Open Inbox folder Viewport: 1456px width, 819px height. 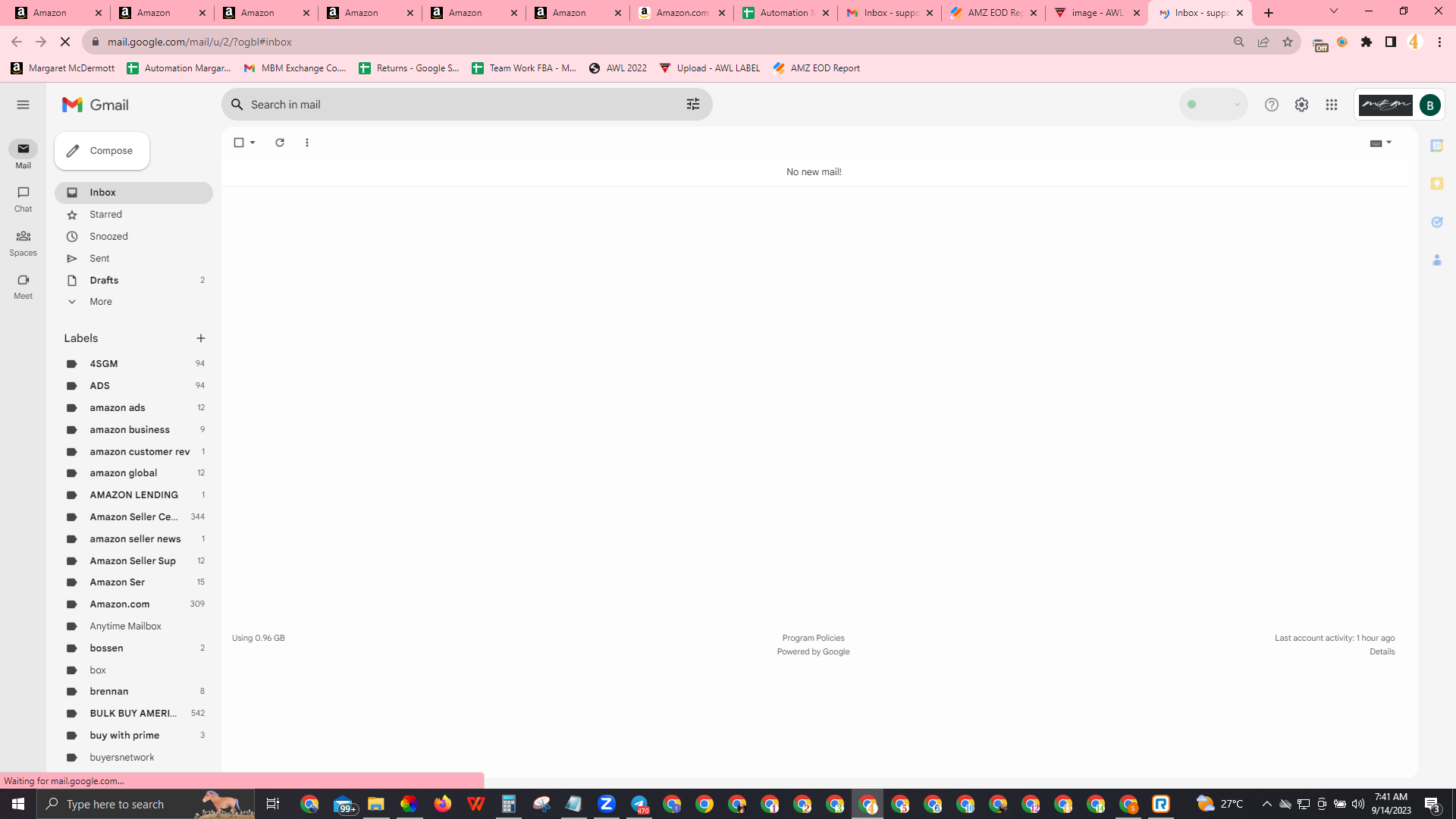tap(133, 193)
